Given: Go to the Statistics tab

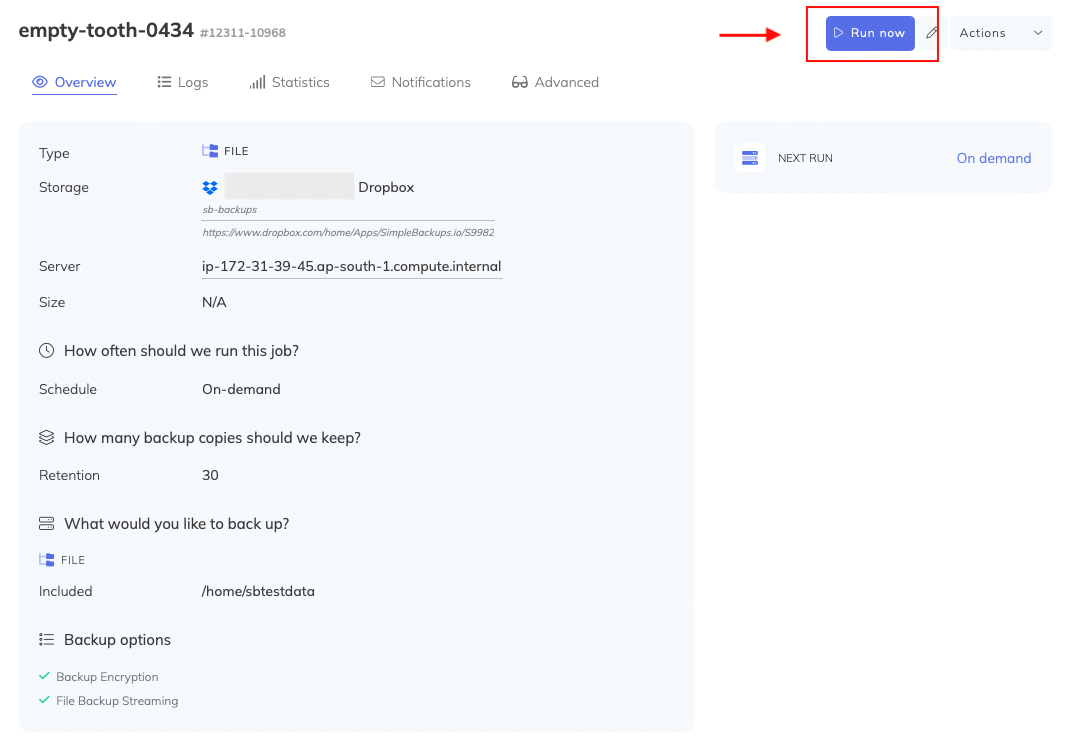Looking at the screenshot, I should point(290,82).
